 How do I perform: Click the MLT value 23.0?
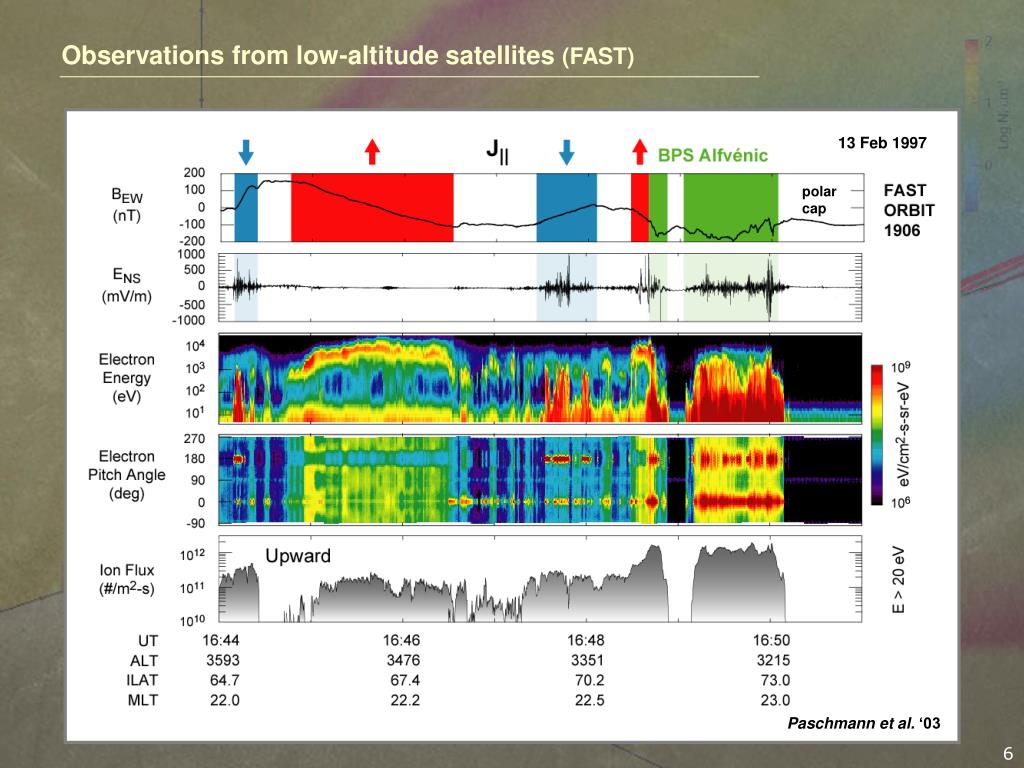(775, 700)
